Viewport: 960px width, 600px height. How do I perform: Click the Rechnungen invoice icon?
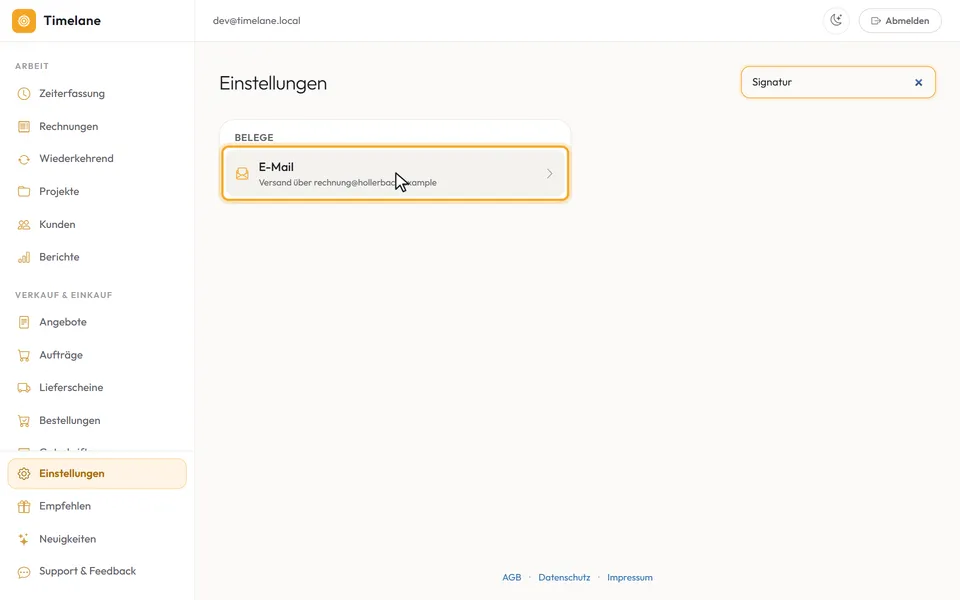24,126
